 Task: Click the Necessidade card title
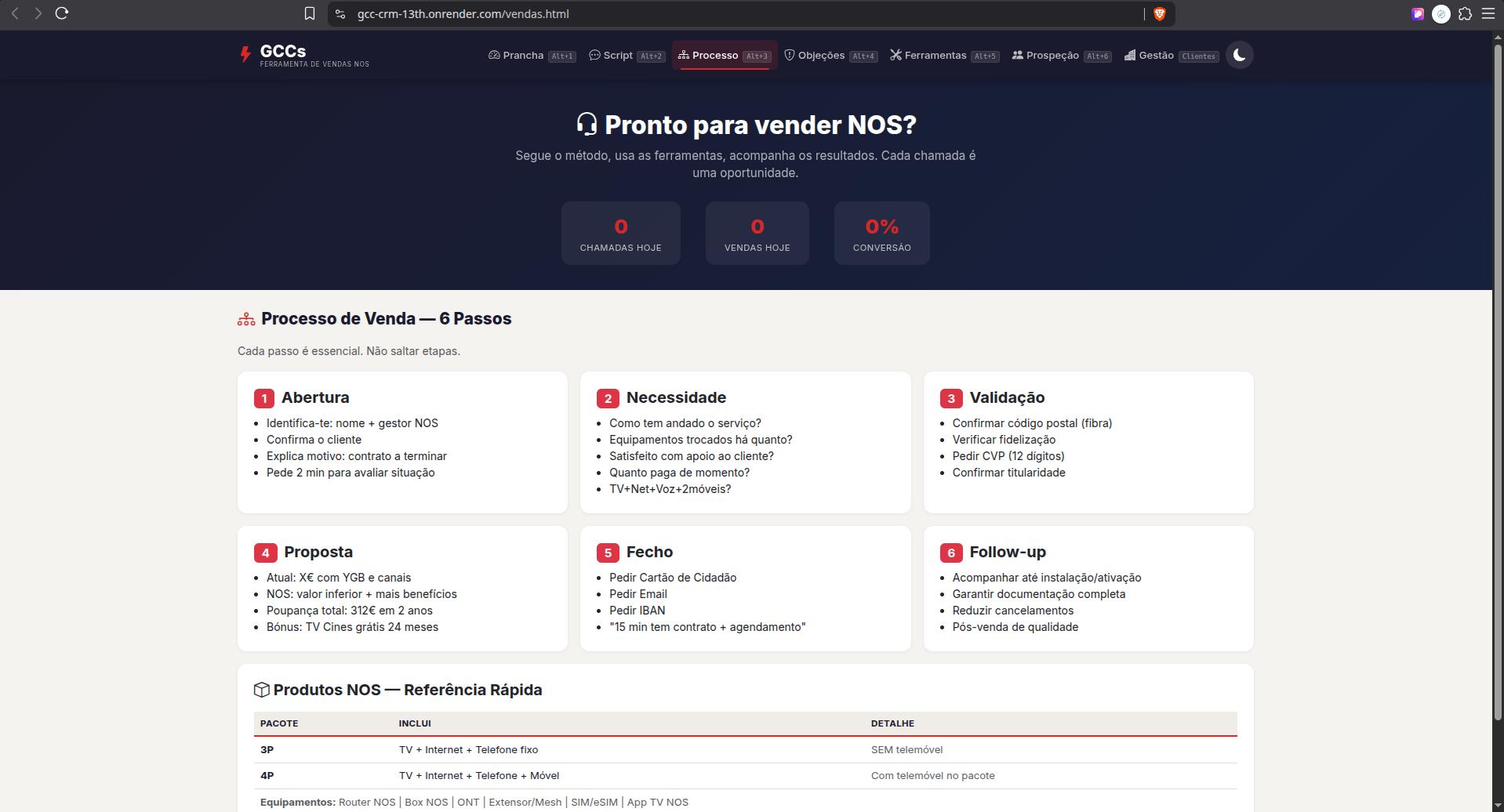click(676, 397)
